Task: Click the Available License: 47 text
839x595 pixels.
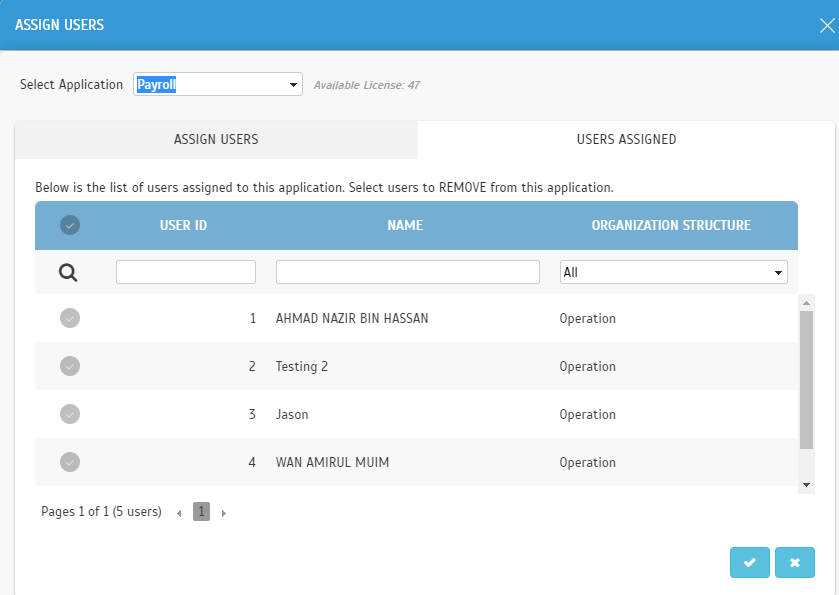Action: [367, 85]
